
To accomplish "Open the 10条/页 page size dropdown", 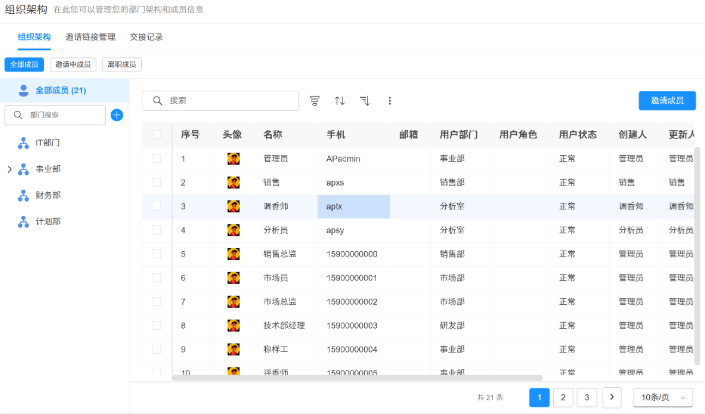I will tap(662, 397).
